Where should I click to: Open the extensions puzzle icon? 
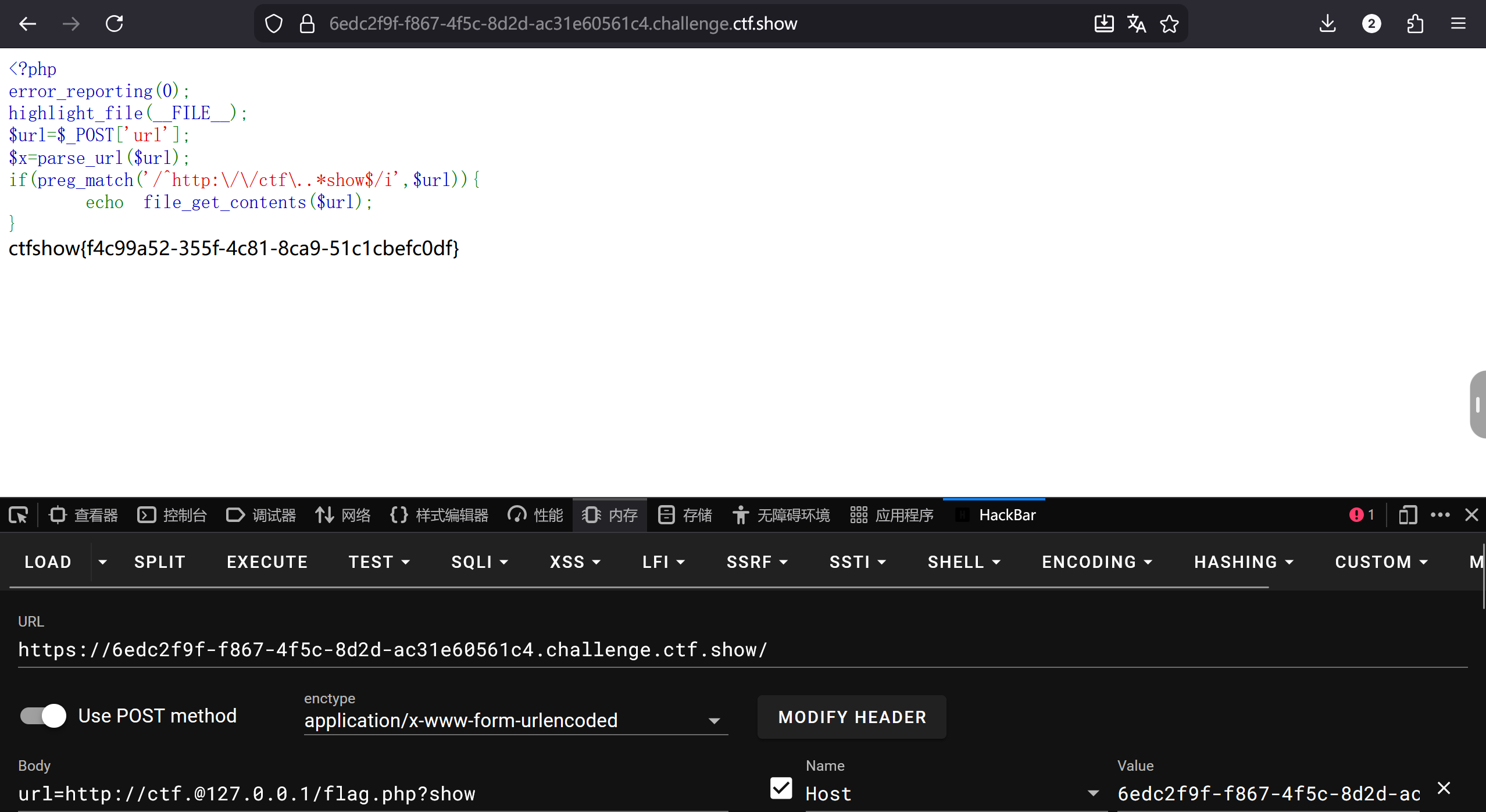tap(1415, 24)
